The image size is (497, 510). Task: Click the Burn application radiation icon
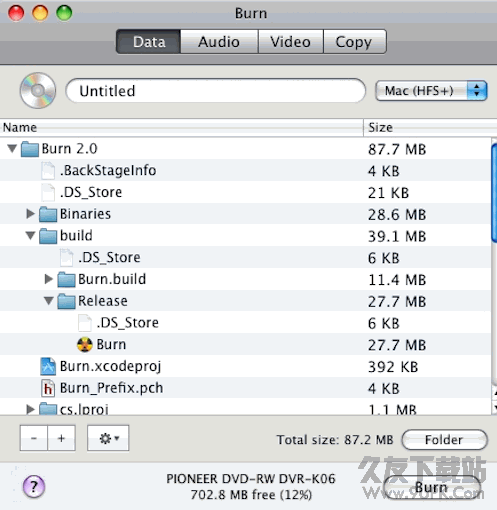click(x=85, y=344)
